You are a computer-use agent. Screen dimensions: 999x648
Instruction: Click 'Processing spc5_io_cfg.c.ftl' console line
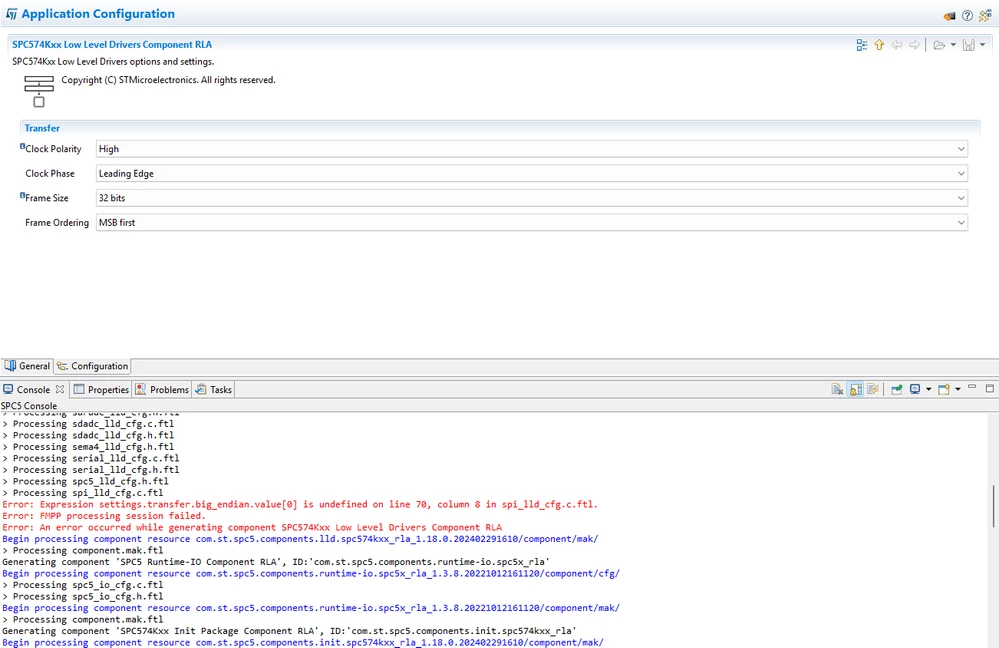[83, 585]
